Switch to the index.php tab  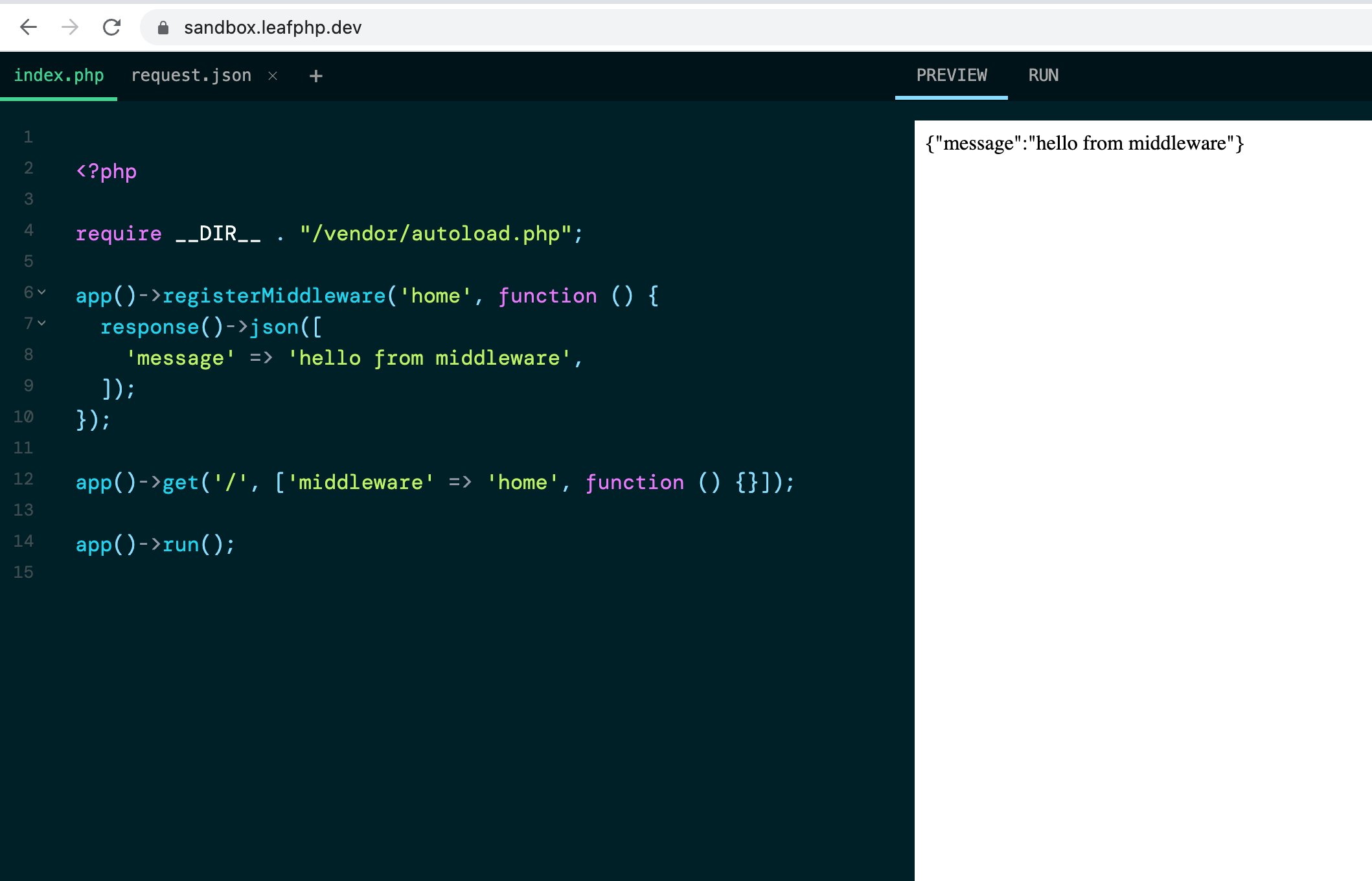pyautogui.click(x=60, y=75)
